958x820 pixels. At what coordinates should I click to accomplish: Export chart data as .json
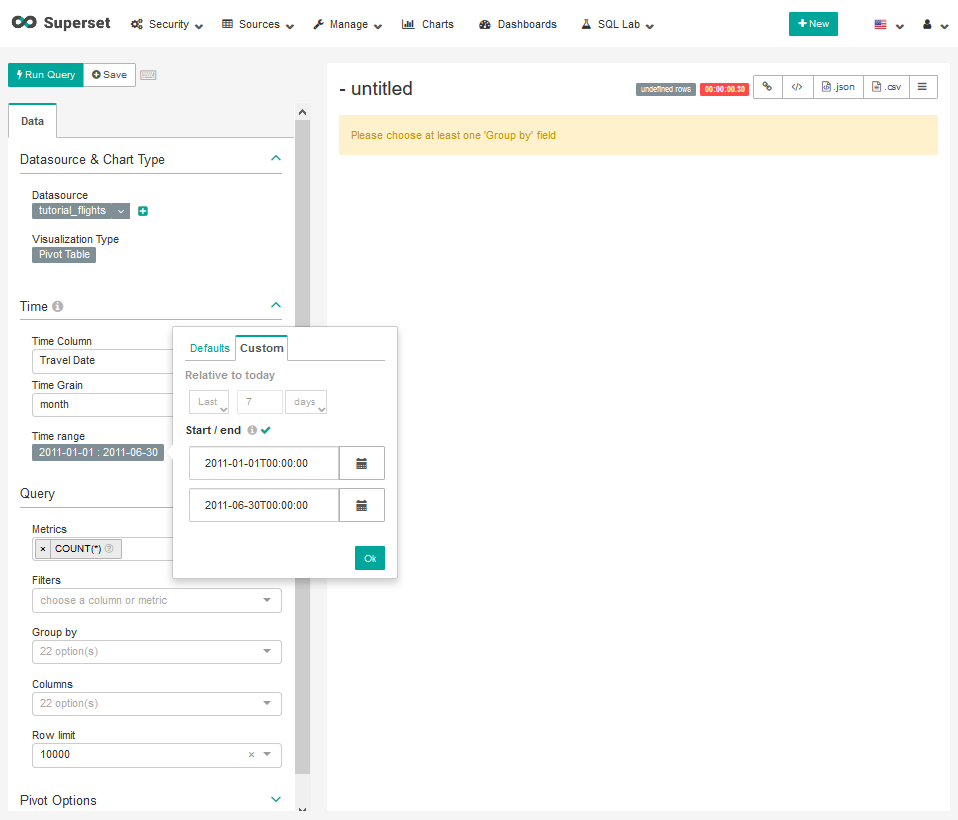click(838, 87)
